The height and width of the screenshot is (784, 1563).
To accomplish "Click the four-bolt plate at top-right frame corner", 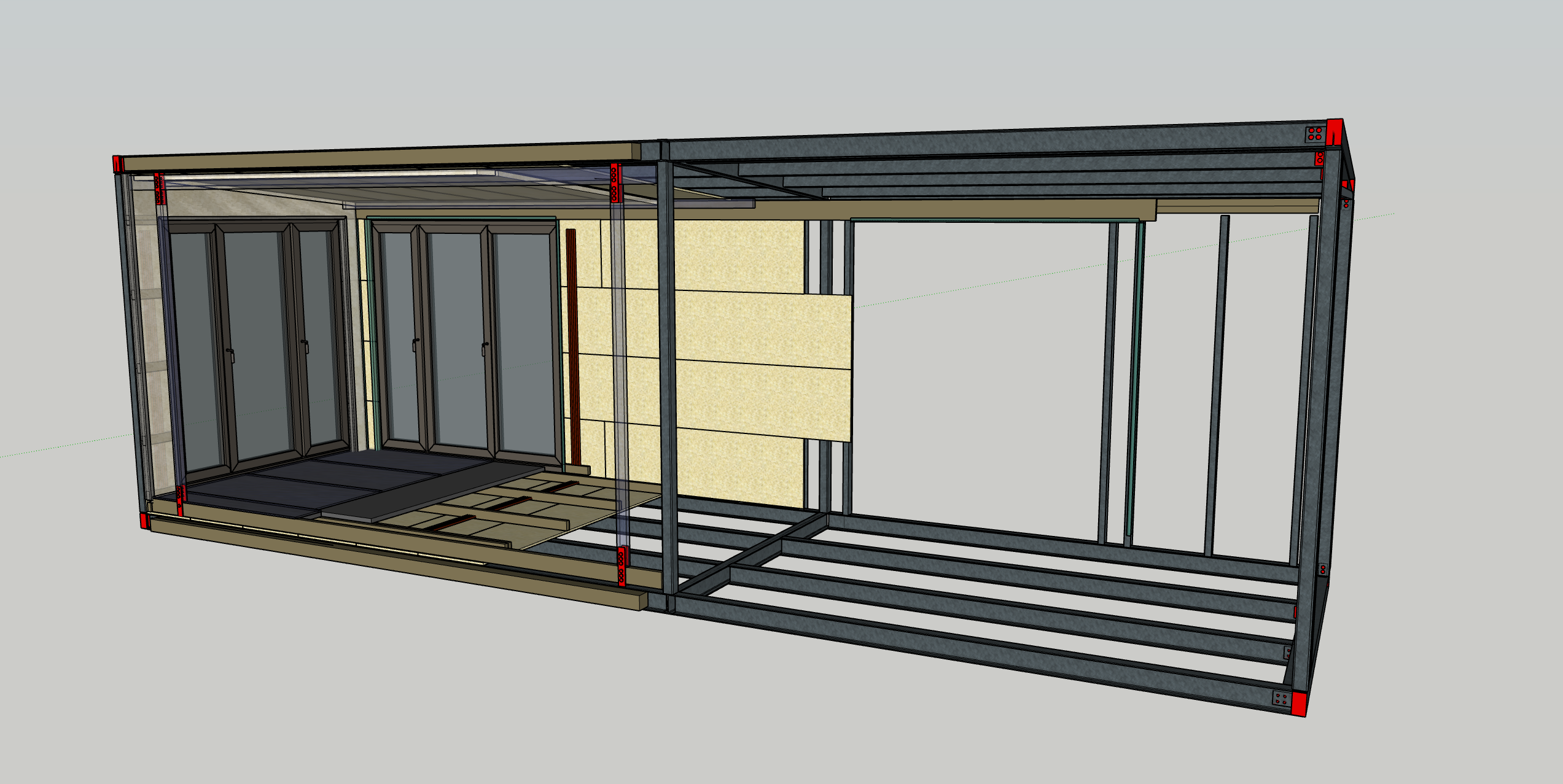I will (x=1314, y=133).
